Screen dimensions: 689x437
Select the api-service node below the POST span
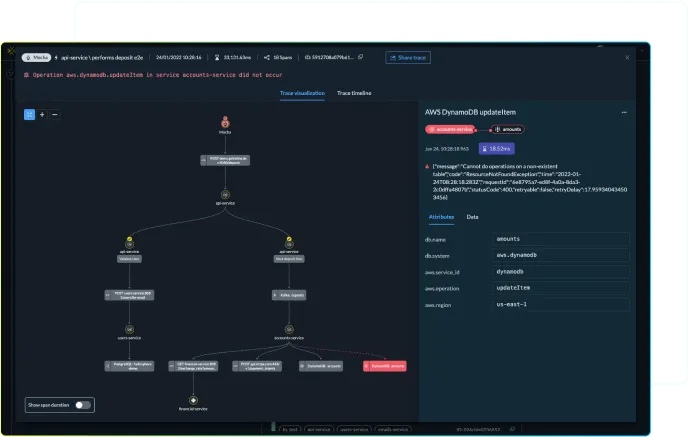(225, 195)
